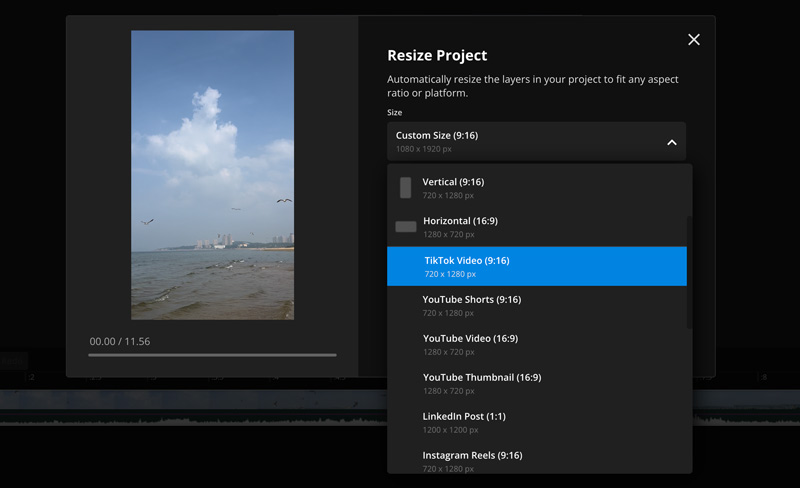Click the beach video preview thumbnail
800x488 pixels.
[212, 175]
